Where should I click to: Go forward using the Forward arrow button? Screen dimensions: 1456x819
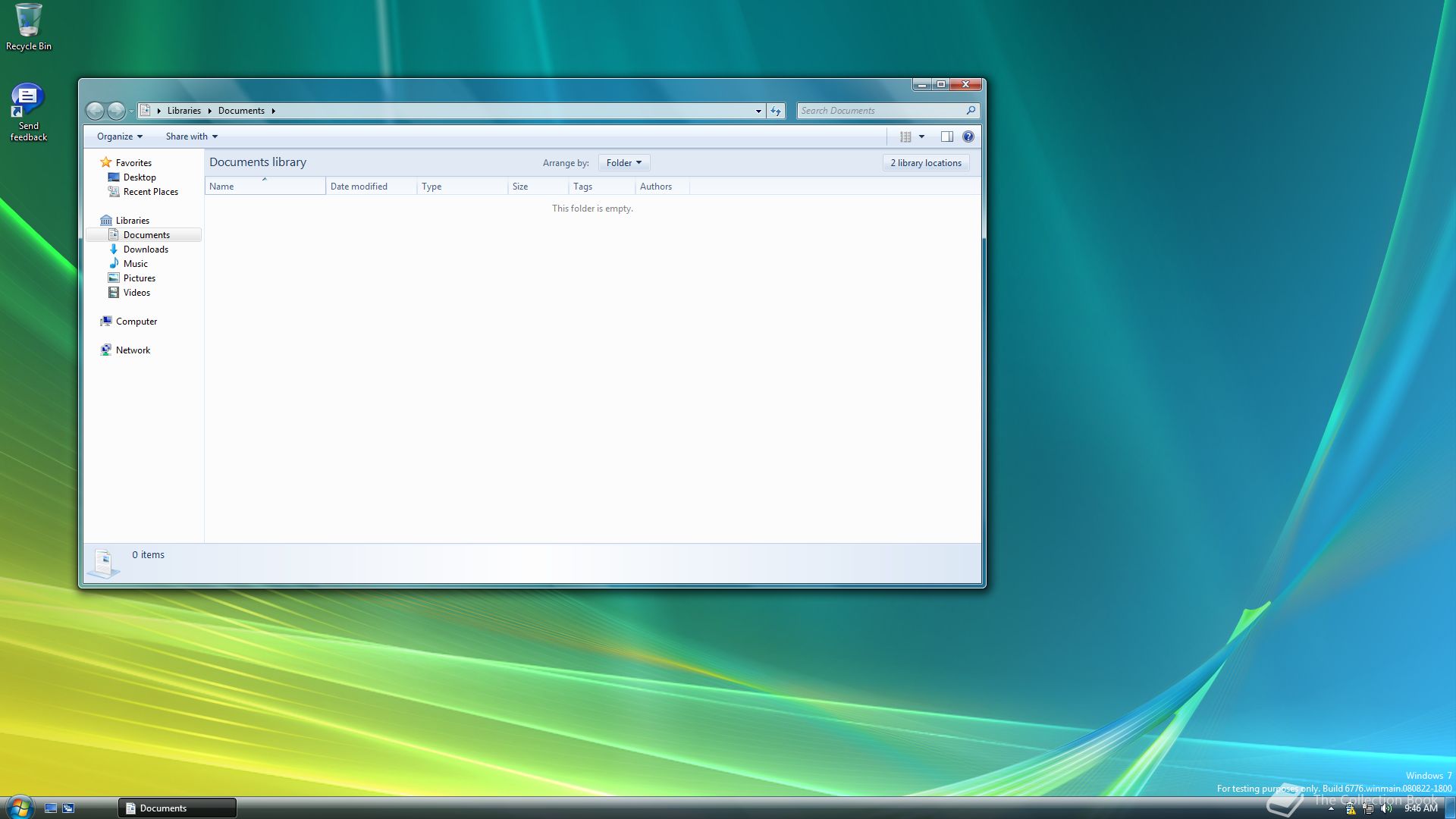tap(116, 111)
